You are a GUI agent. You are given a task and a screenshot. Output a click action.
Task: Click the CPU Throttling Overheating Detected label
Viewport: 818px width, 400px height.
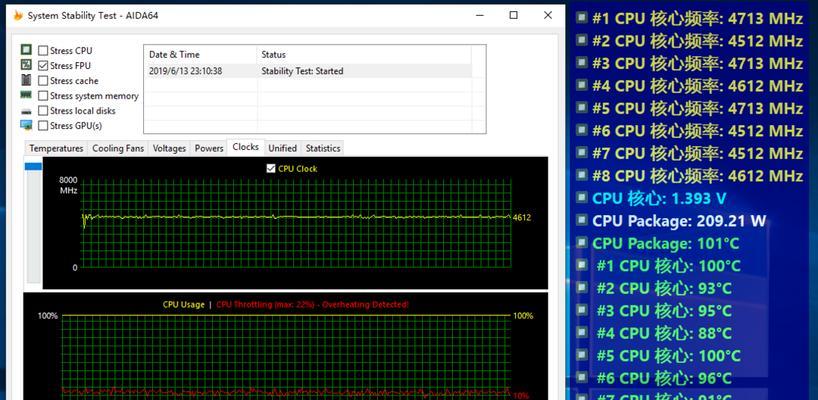pyautogui.click(x=312, y=305)
